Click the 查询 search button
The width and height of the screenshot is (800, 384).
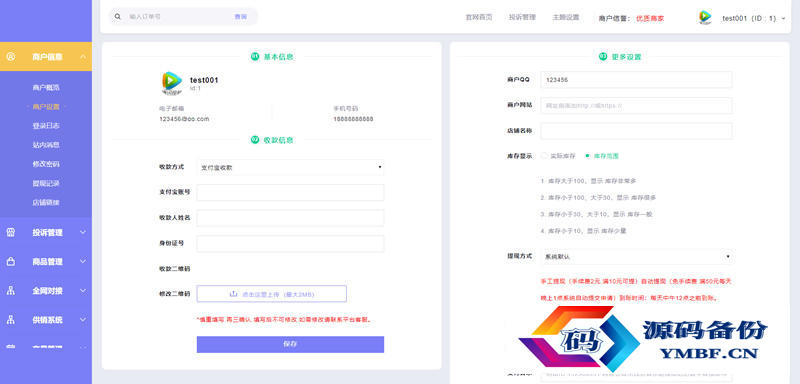(240, 17)
